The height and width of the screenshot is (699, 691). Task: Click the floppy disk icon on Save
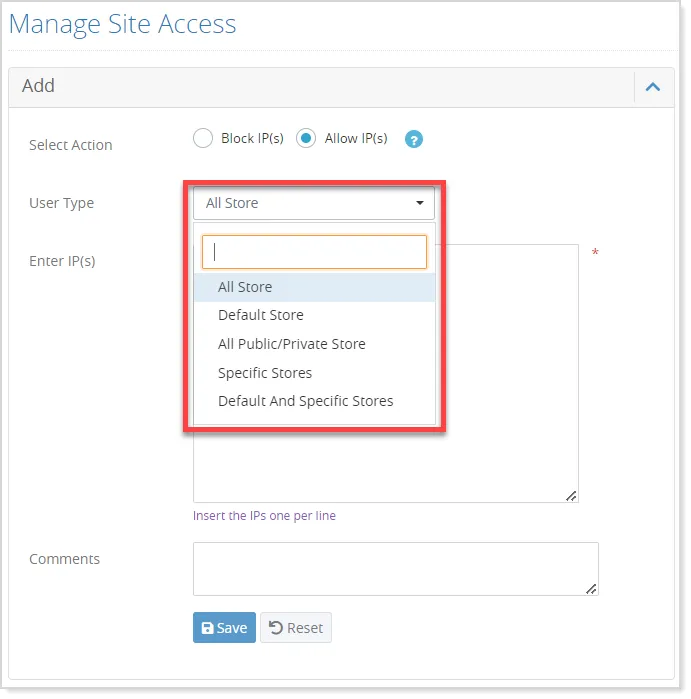(x=207, y=628)
